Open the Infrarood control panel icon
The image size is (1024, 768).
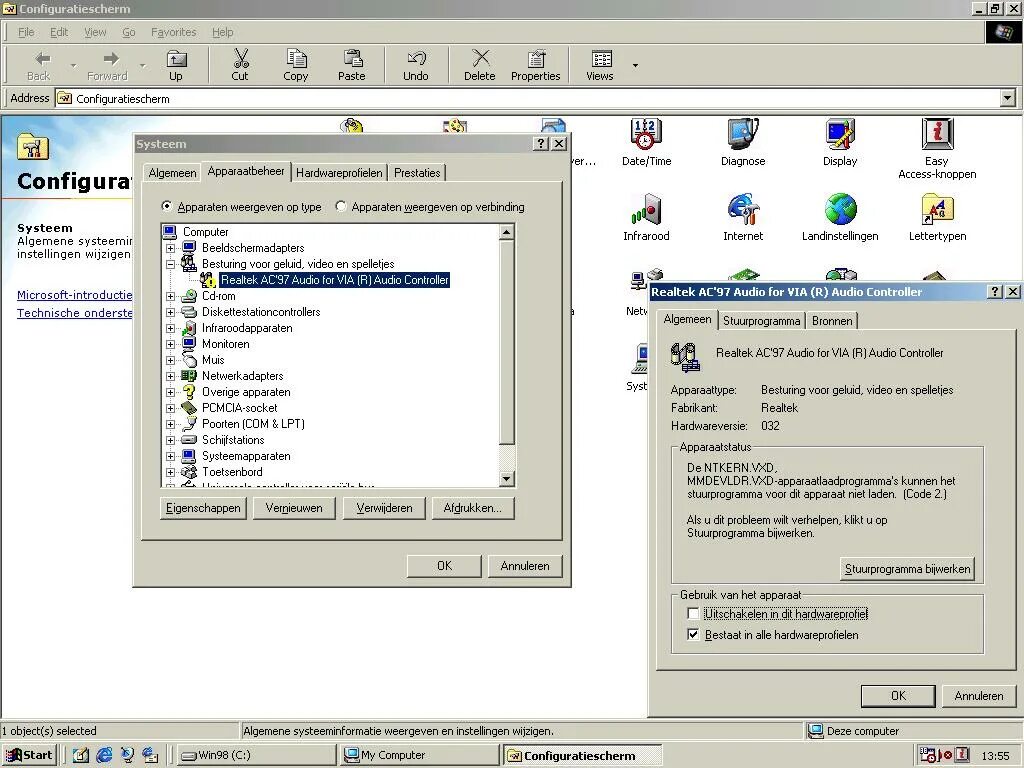(x=647, y=217)
